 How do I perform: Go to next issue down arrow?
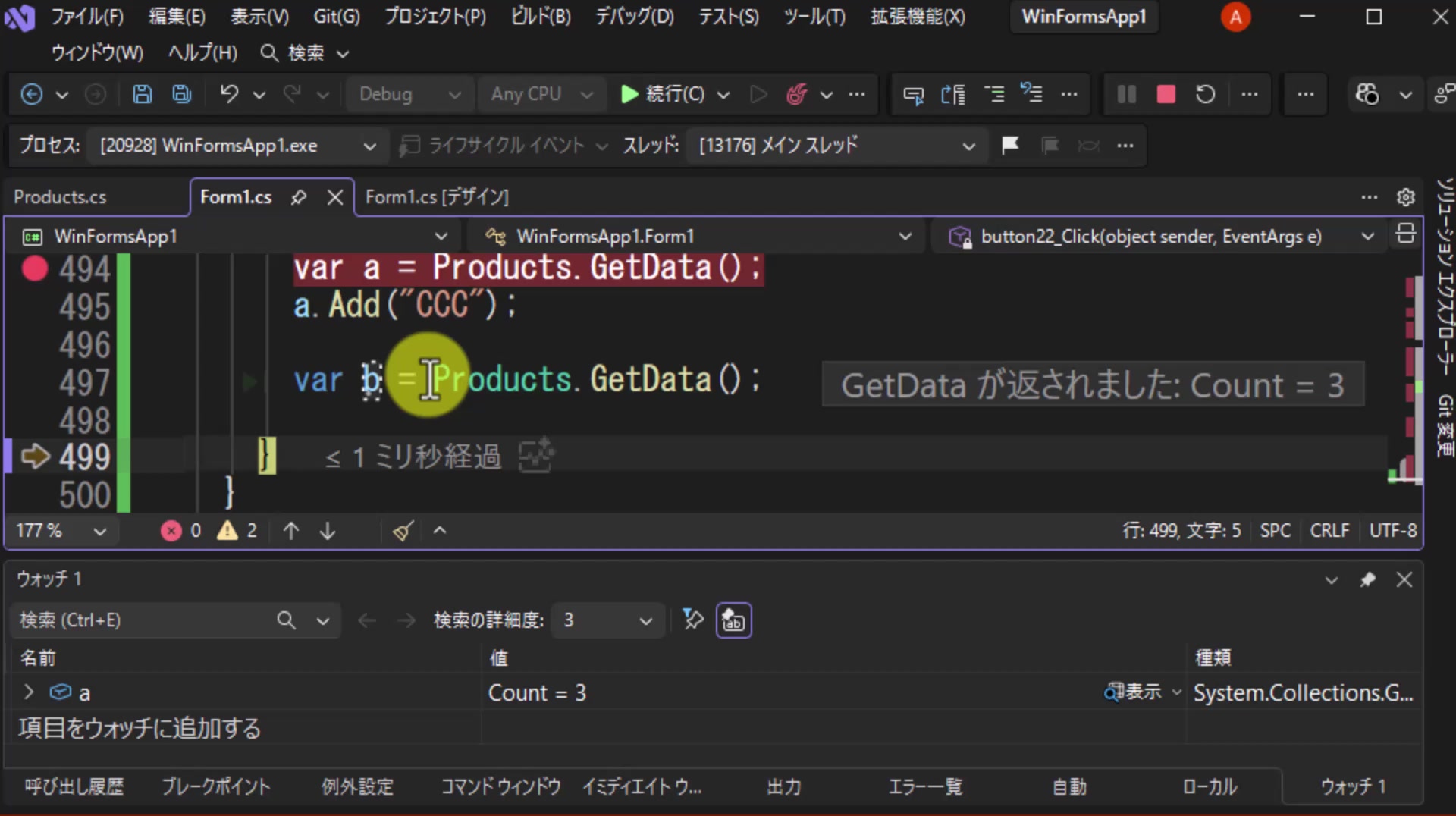[x=328, y=531]
